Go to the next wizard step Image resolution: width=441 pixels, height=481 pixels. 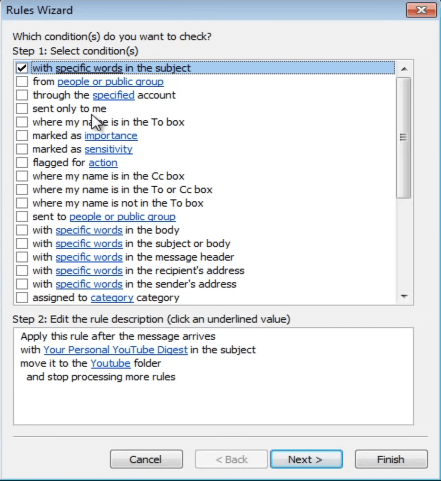pyautogui.click(x=306, y=459)
